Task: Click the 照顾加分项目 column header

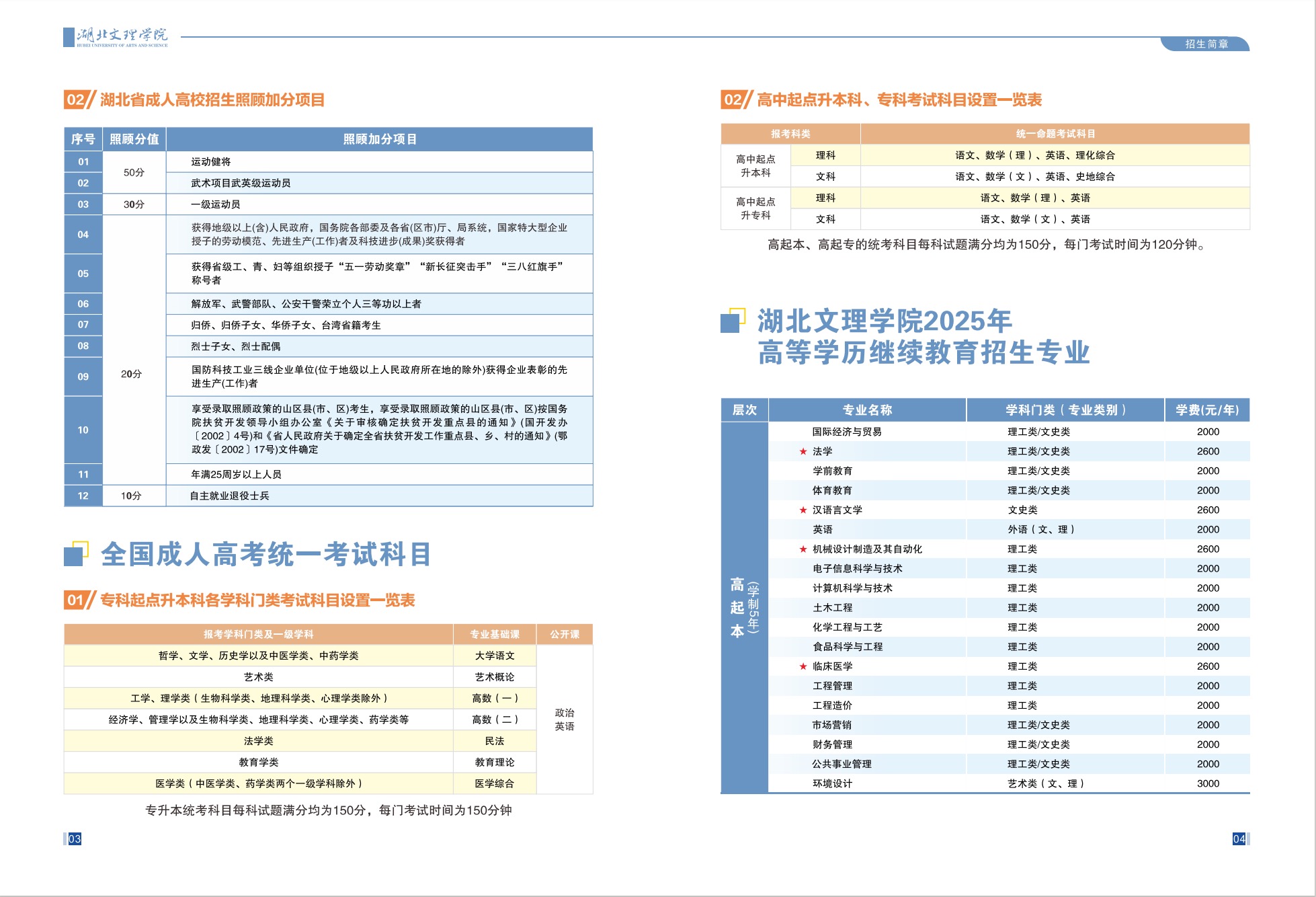Action: pyautogui.click(x=380, y=139)
